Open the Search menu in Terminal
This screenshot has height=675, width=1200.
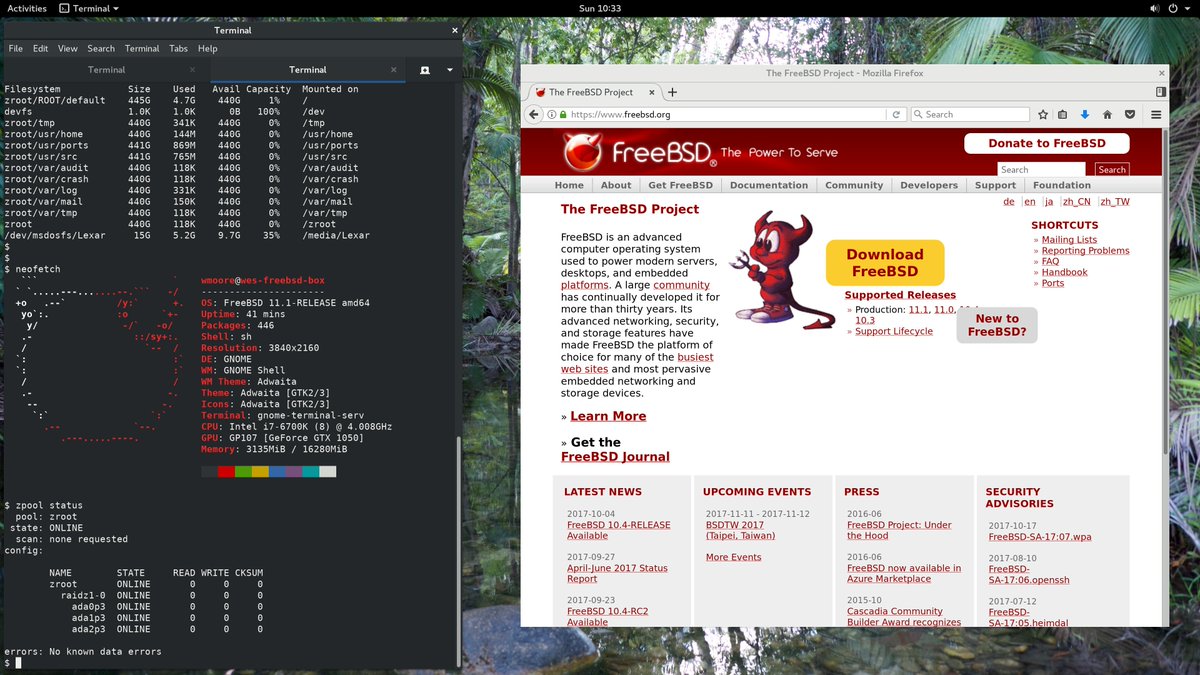(x=101, y=48)
